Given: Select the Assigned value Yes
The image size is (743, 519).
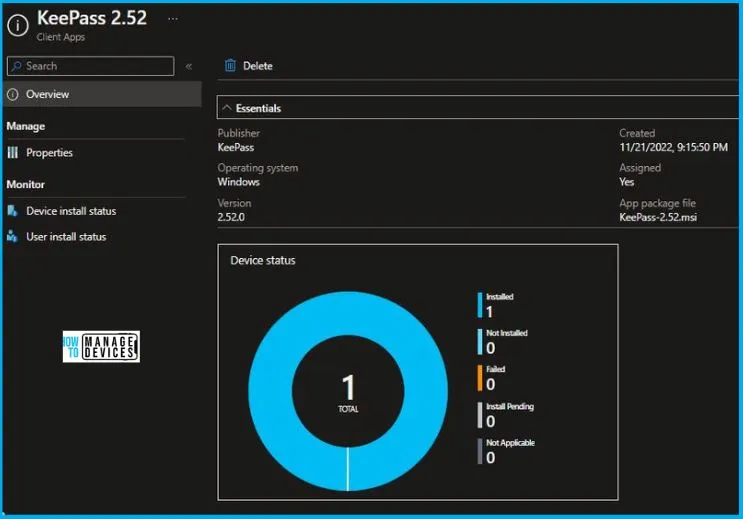Looking at the screenshot, I should (x=626, y=182).
